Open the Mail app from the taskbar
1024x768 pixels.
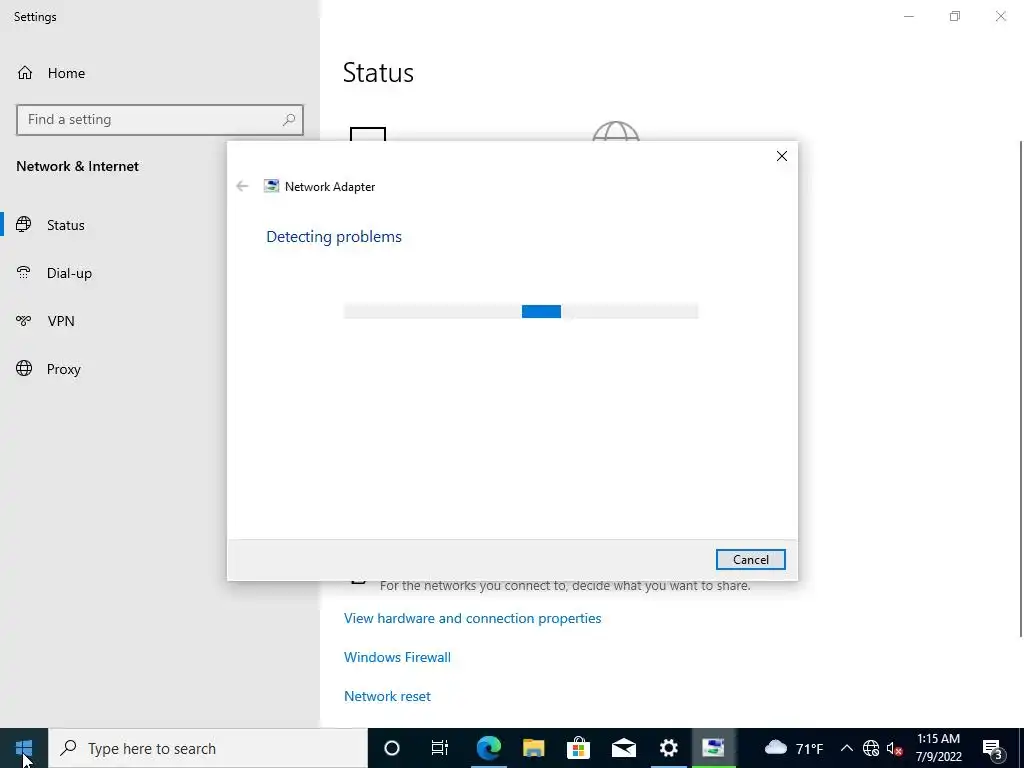pyautogui.click(x=624, y=748)
